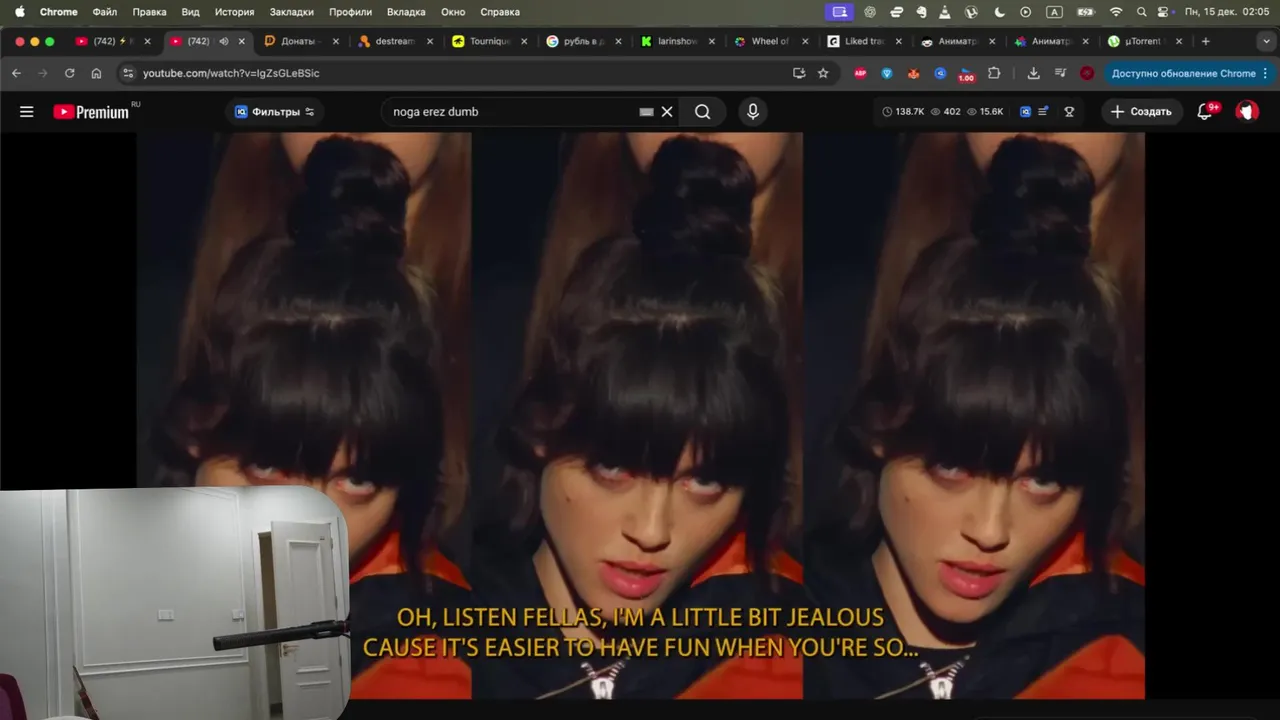Toggle Do Not Disturb moon icon
1280x720 pixels.
pyautogui.click(x=1000, y=12)
